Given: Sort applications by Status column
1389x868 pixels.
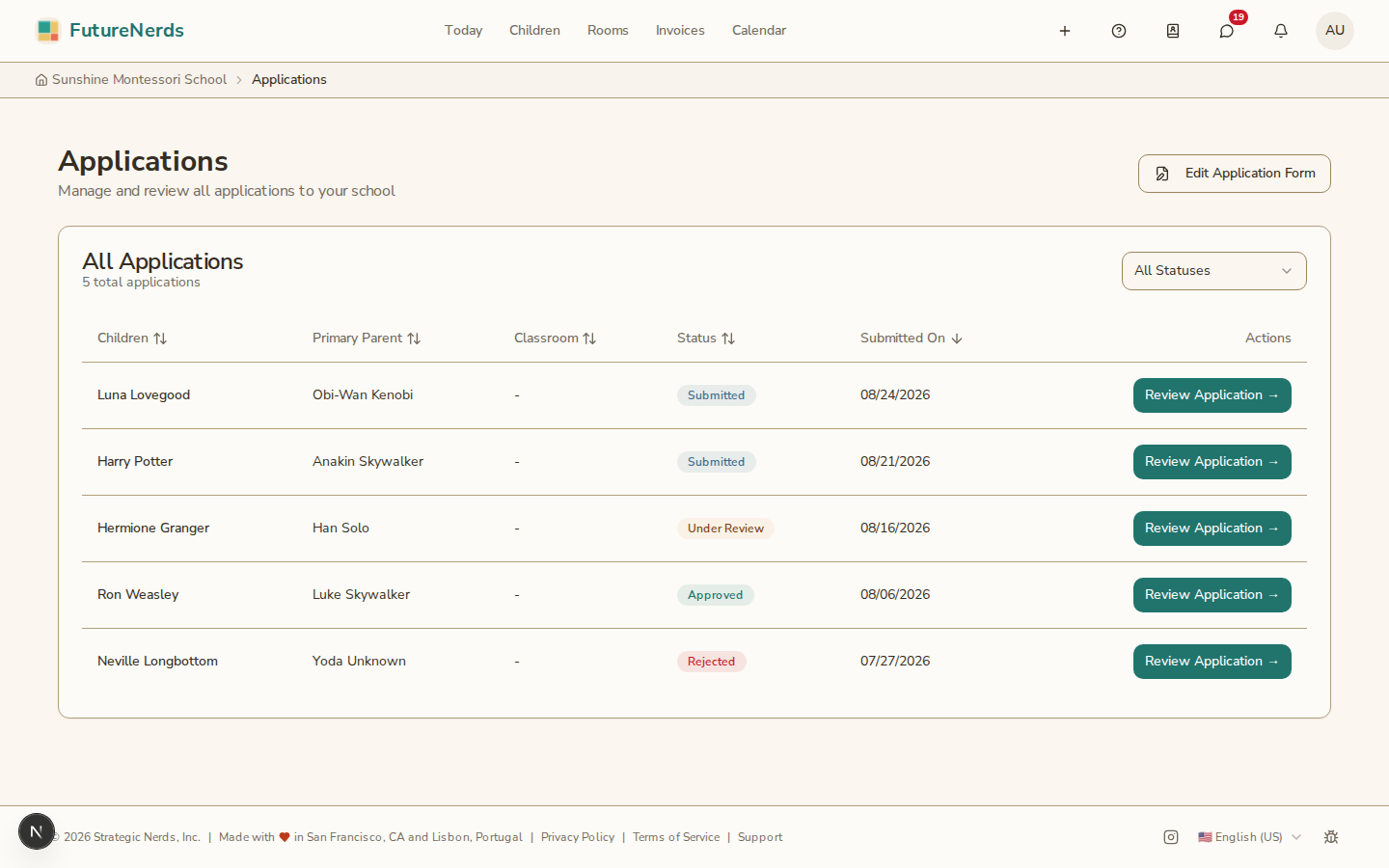Looking at the screenshot, I should click(706, 339).
